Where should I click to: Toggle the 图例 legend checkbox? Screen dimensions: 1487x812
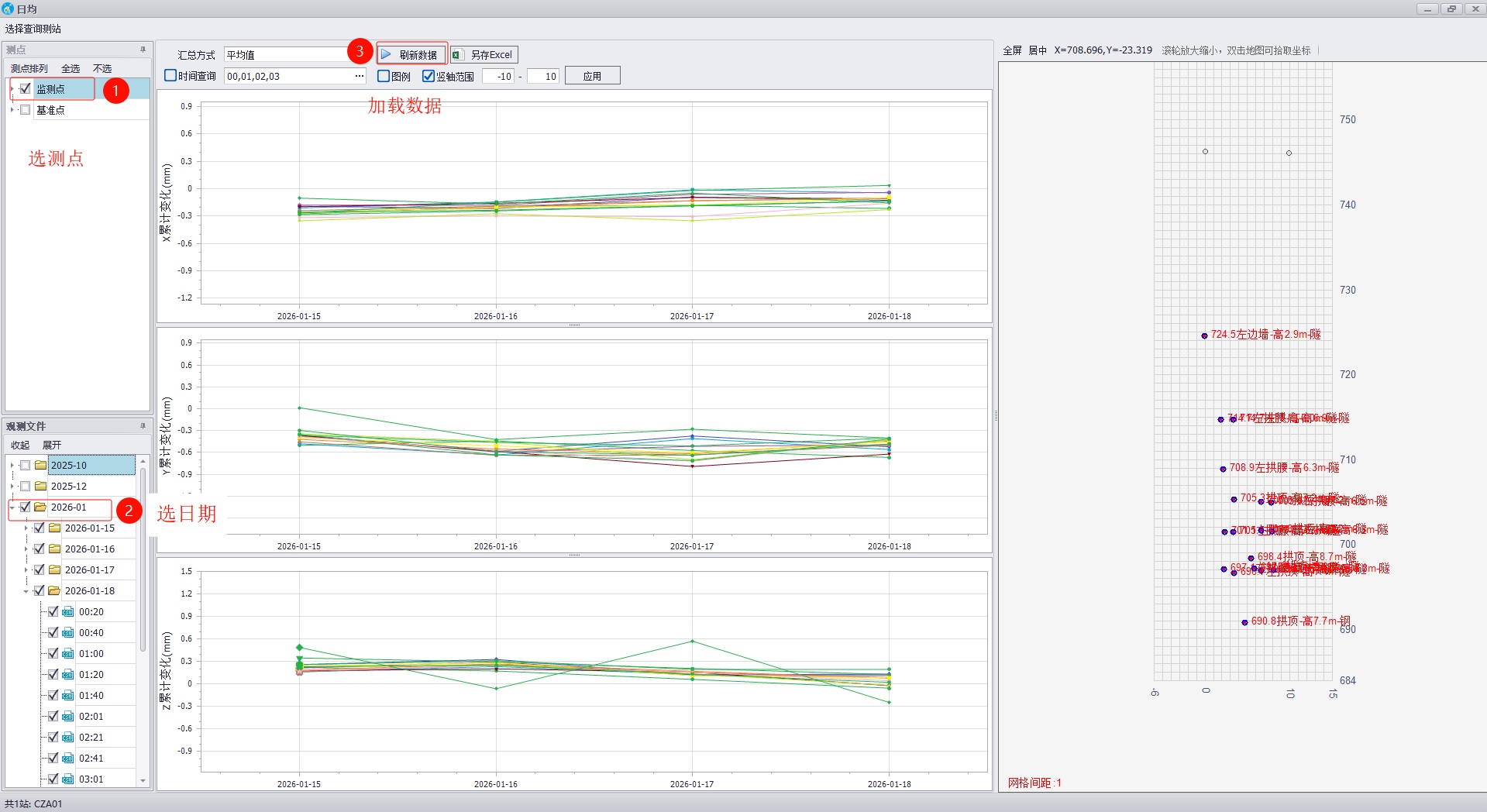383,76
